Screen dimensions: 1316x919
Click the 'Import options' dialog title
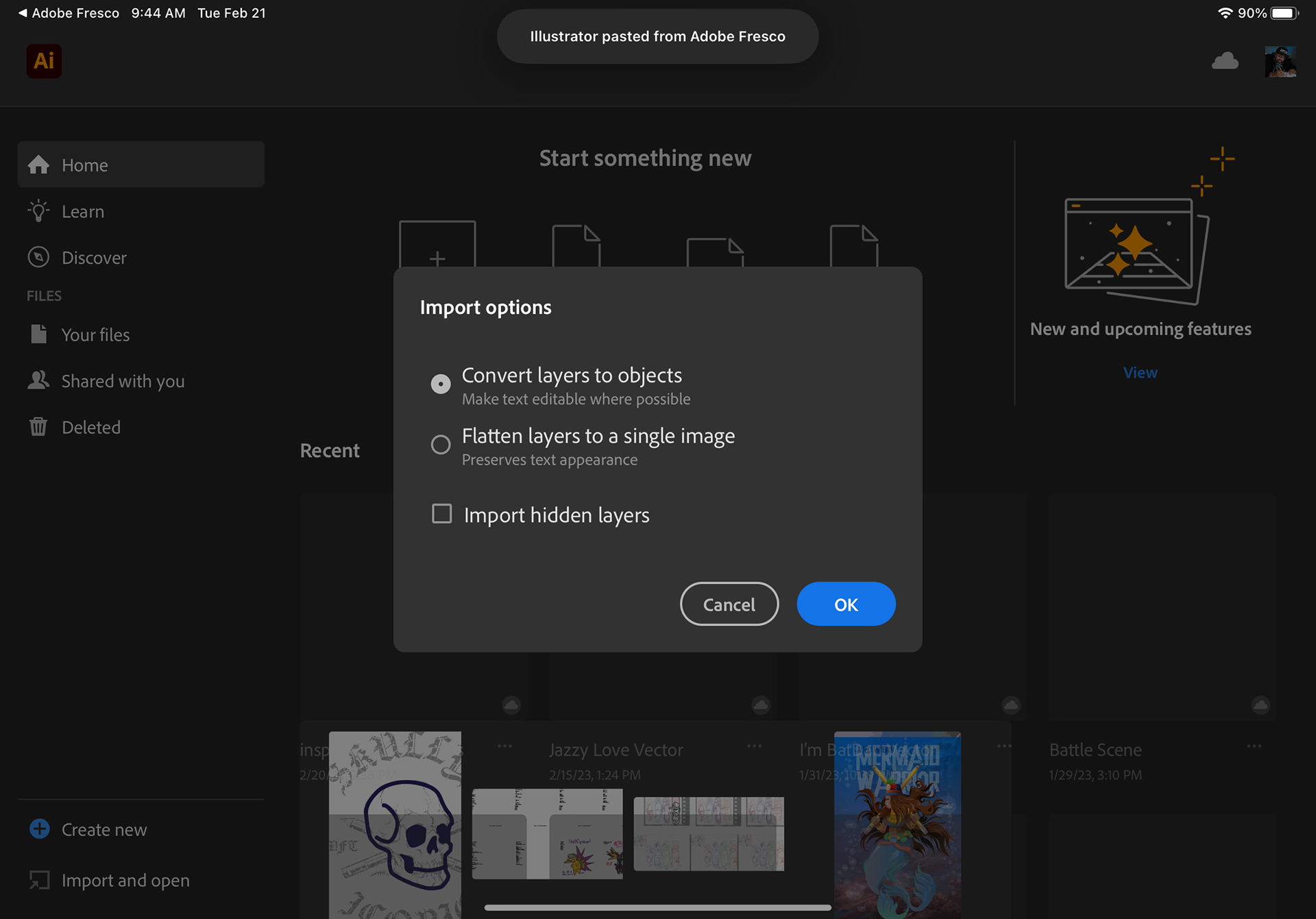tap(485, 308)
